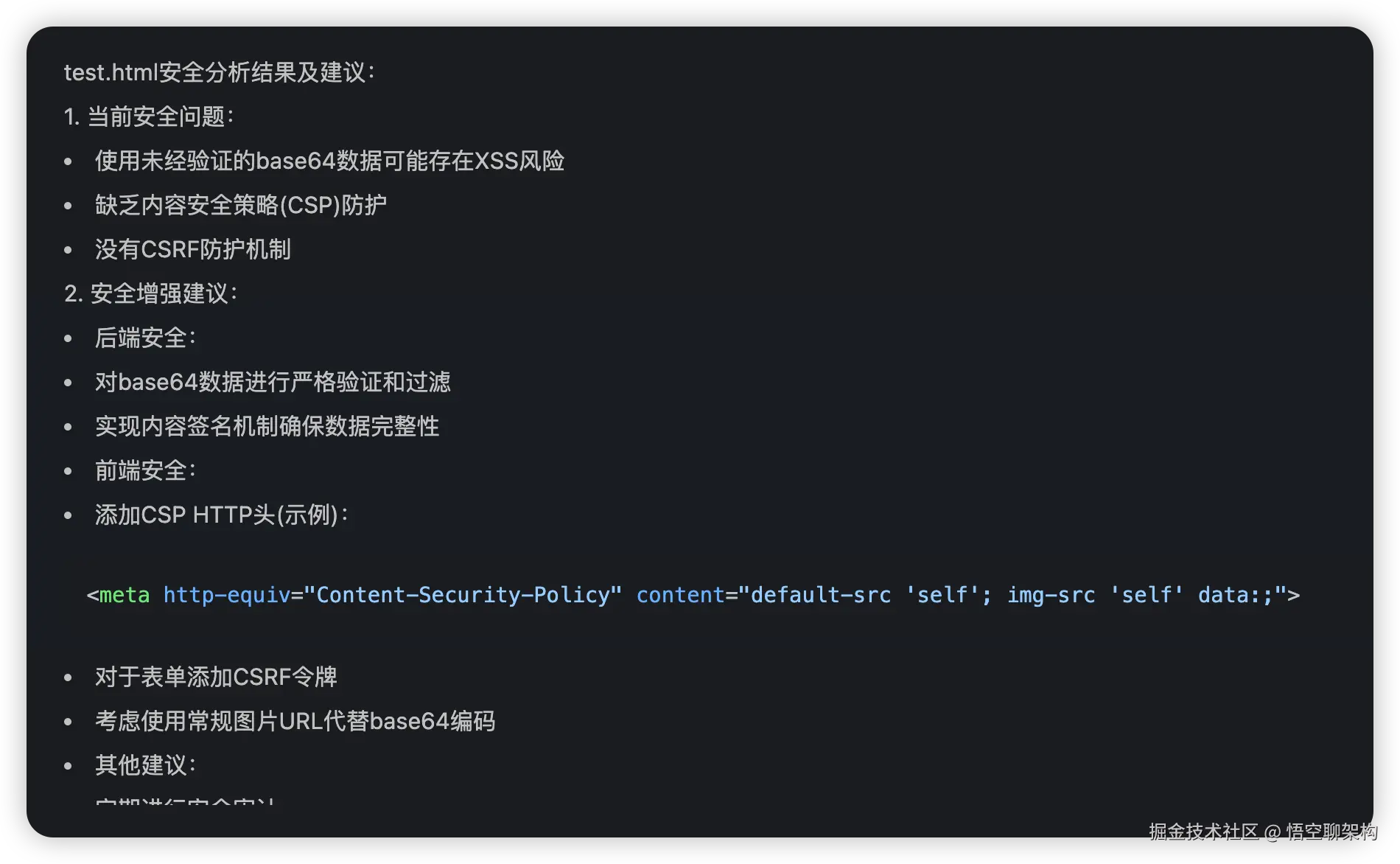This screenshot has height=864, width=1400.
Task: Select the "前端安全" bullet item
Action: click(144, 470)
